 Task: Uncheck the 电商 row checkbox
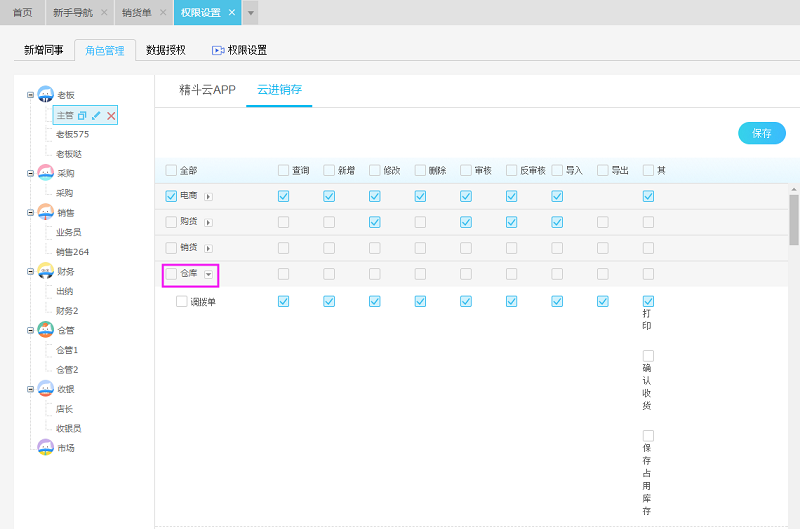[171, 196]
